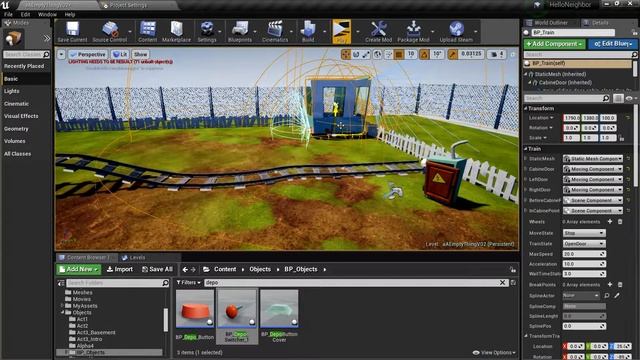
Task: Click the SplineActor magnifier browse icon
Action: point(607,295)
